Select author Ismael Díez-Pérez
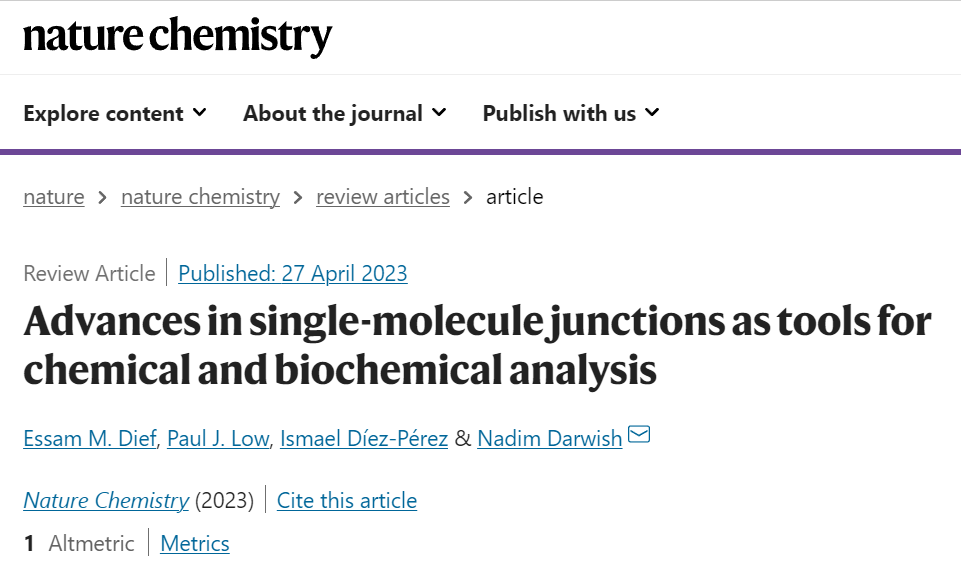Screen dimensions: 961x583 [x=364, y=438]
